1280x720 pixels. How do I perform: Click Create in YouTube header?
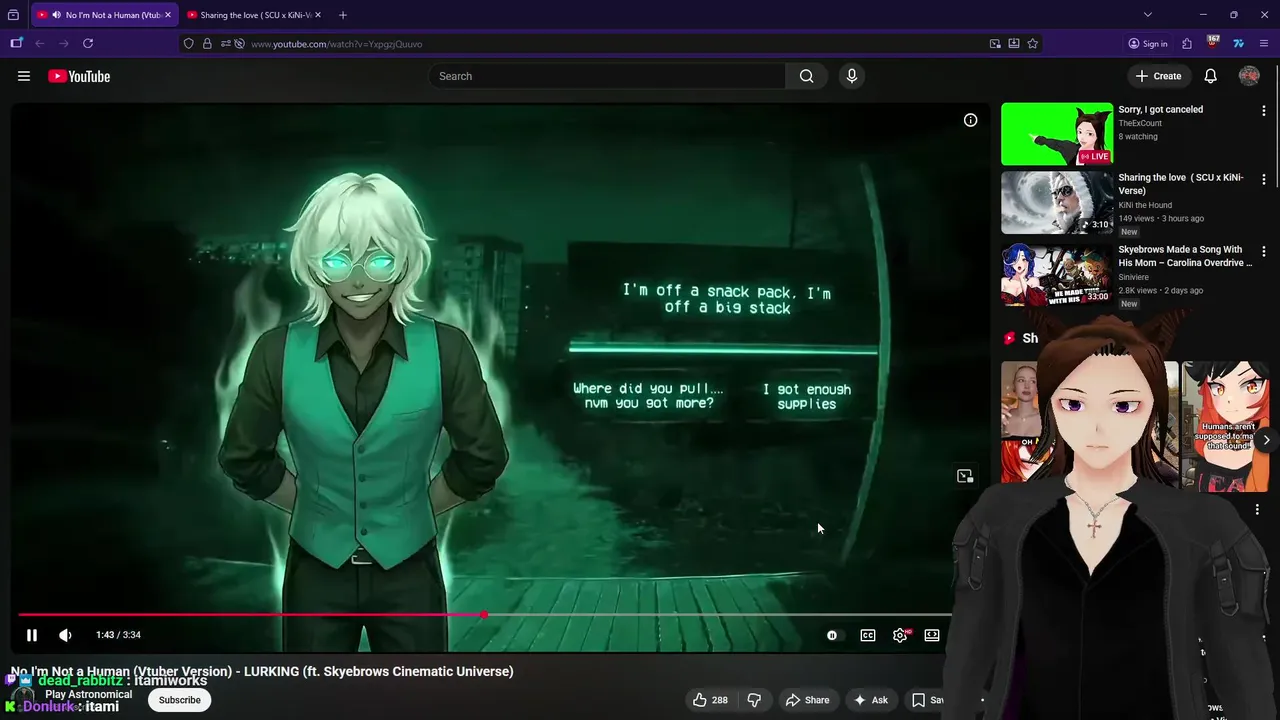click(x=1158, y=76)
